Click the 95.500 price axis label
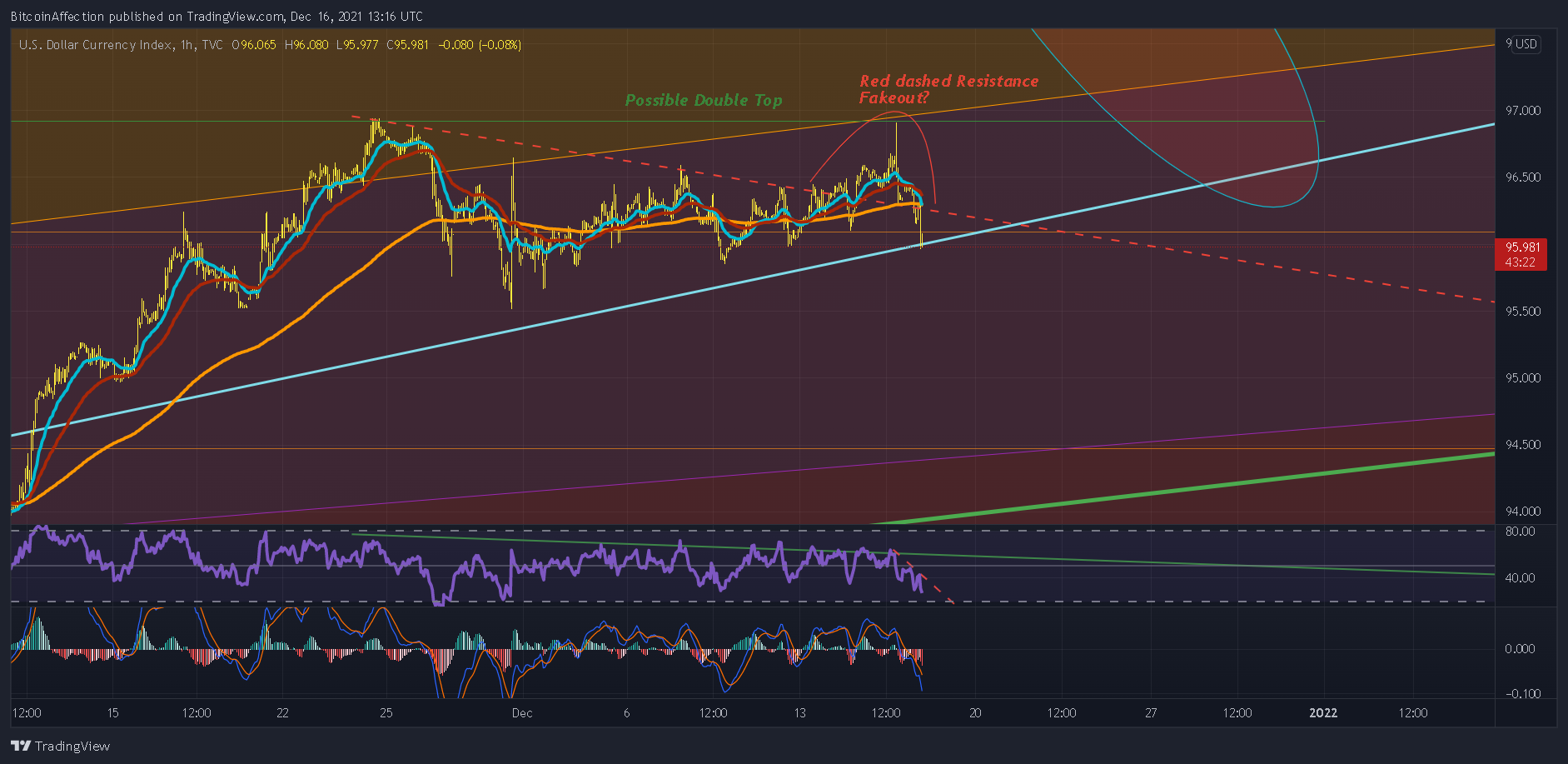 [1523, 311]
